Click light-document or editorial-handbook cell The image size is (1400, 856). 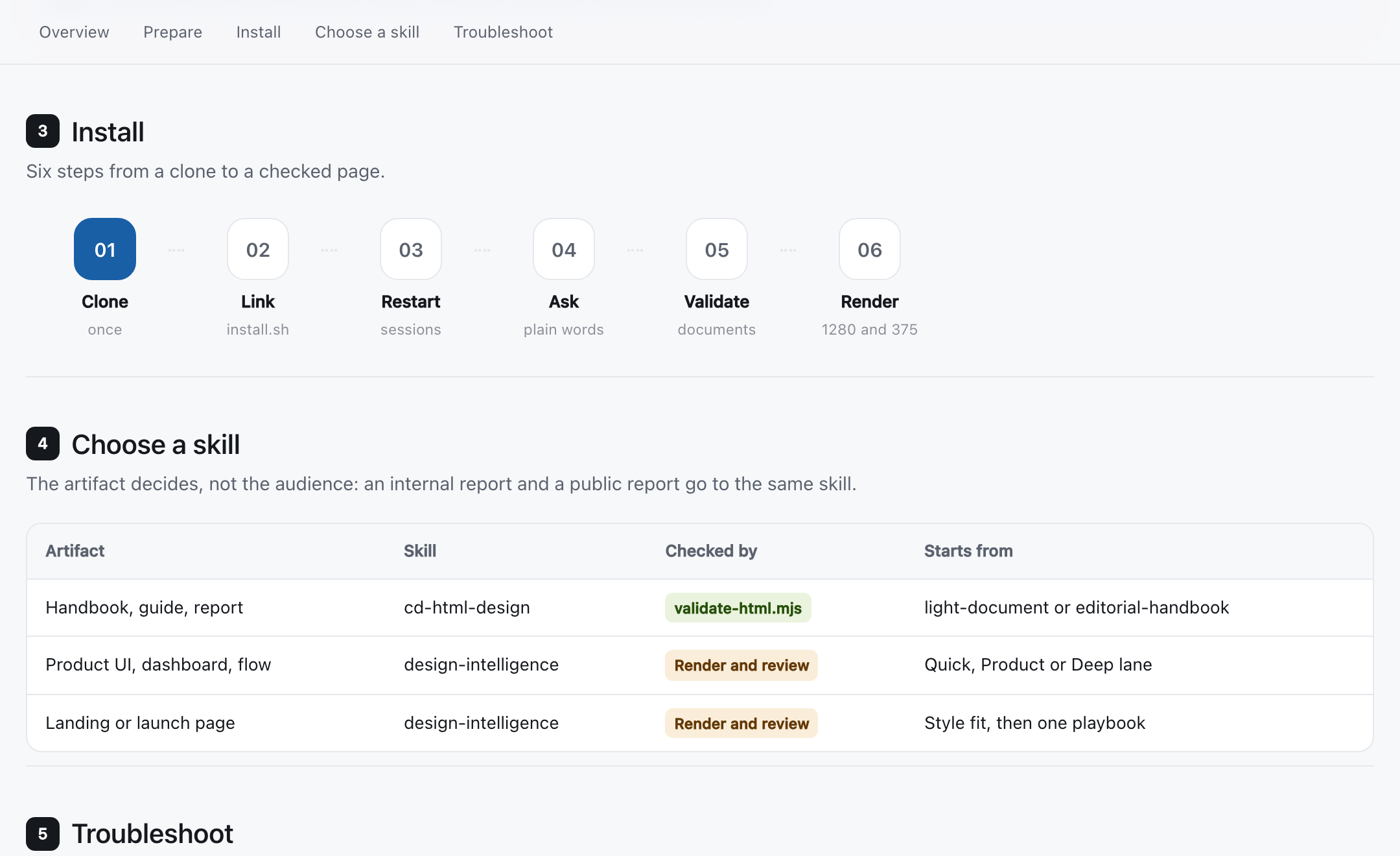click(x=1077, y=608)
